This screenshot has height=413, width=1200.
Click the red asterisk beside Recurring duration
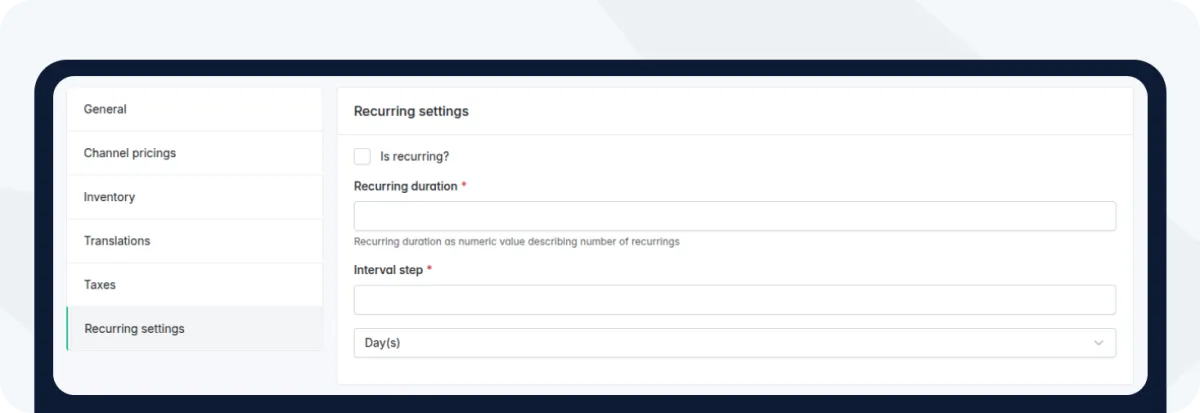[464, 186]
